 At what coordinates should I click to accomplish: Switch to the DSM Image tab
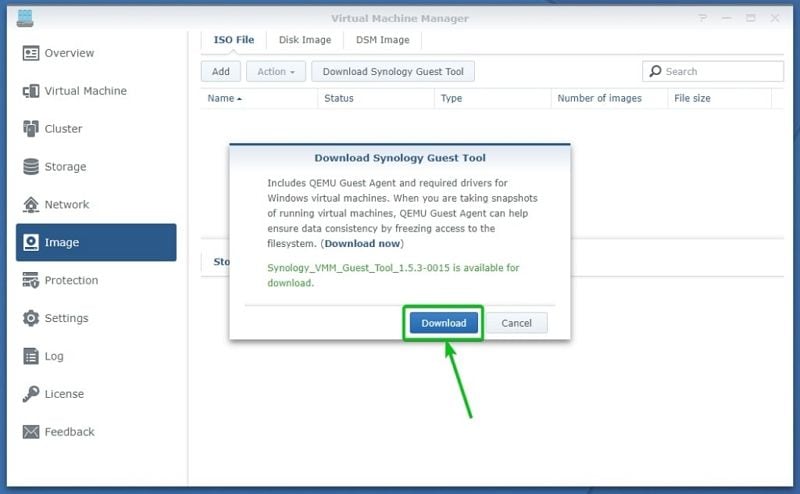click(383, 40)
